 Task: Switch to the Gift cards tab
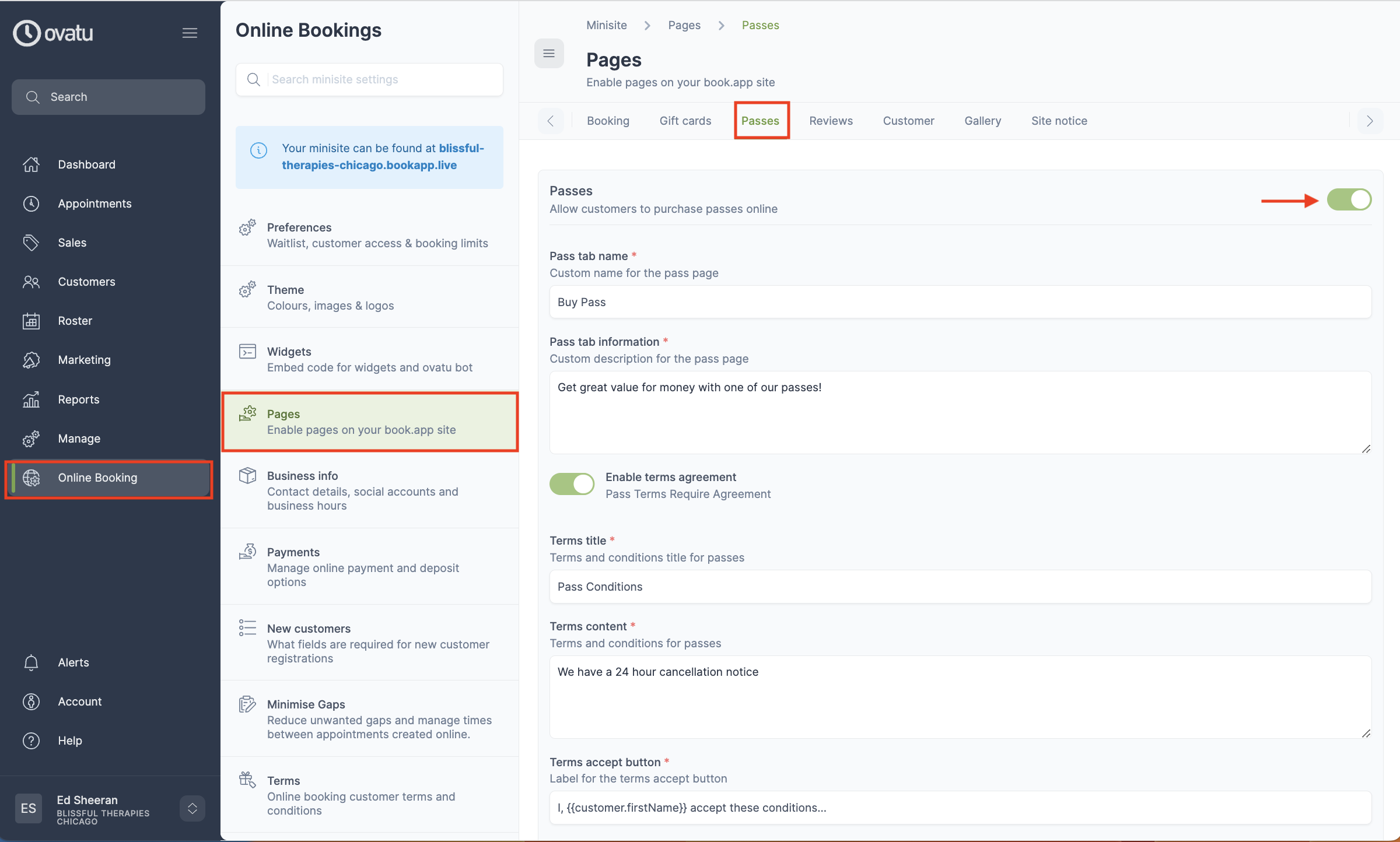pyautogui.click(x=685, y=121)
